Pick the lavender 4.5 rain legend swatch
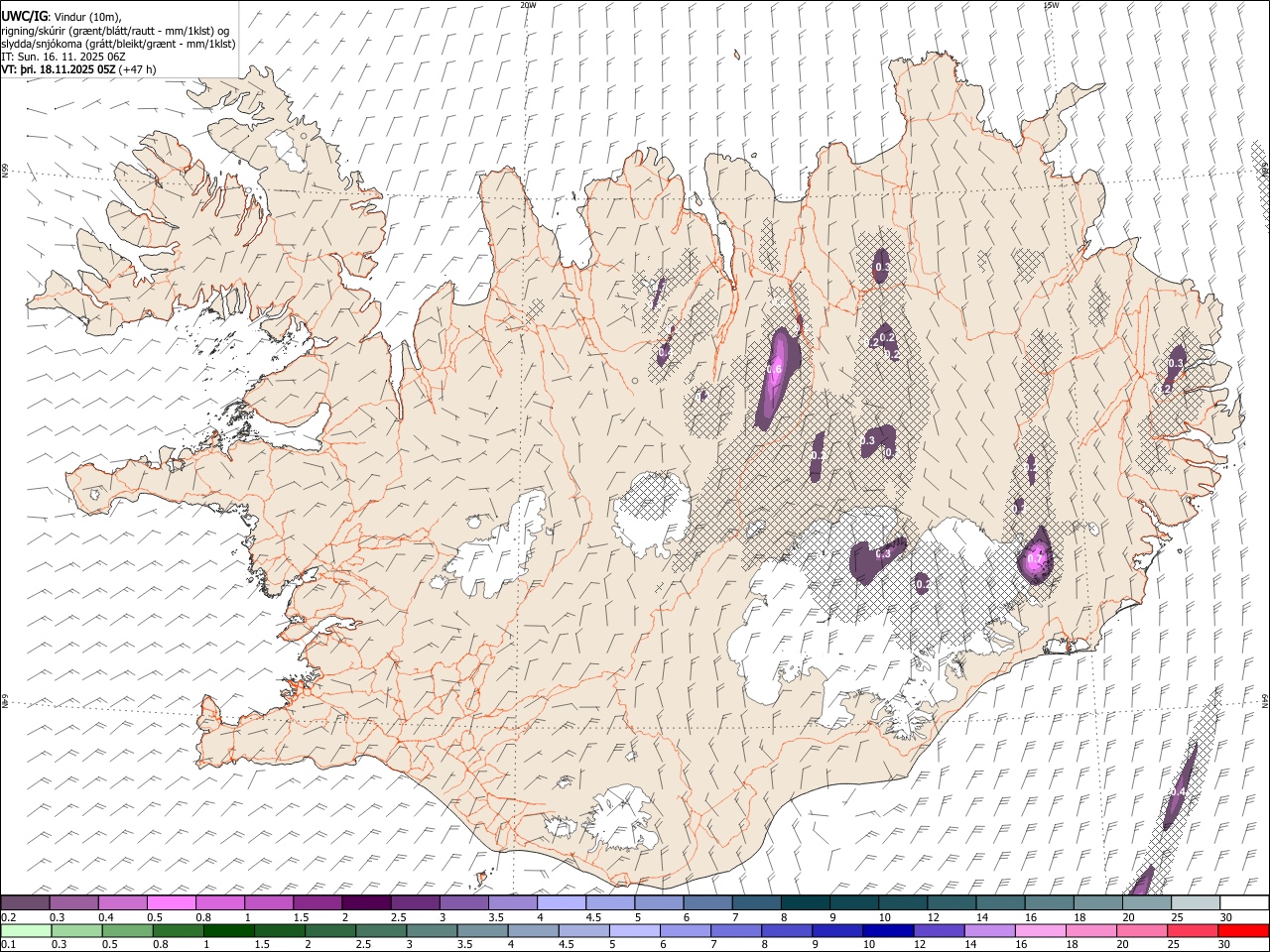The height and width of the screenshot is (952, 1270). pyautogui.click(x=583, y=930)
